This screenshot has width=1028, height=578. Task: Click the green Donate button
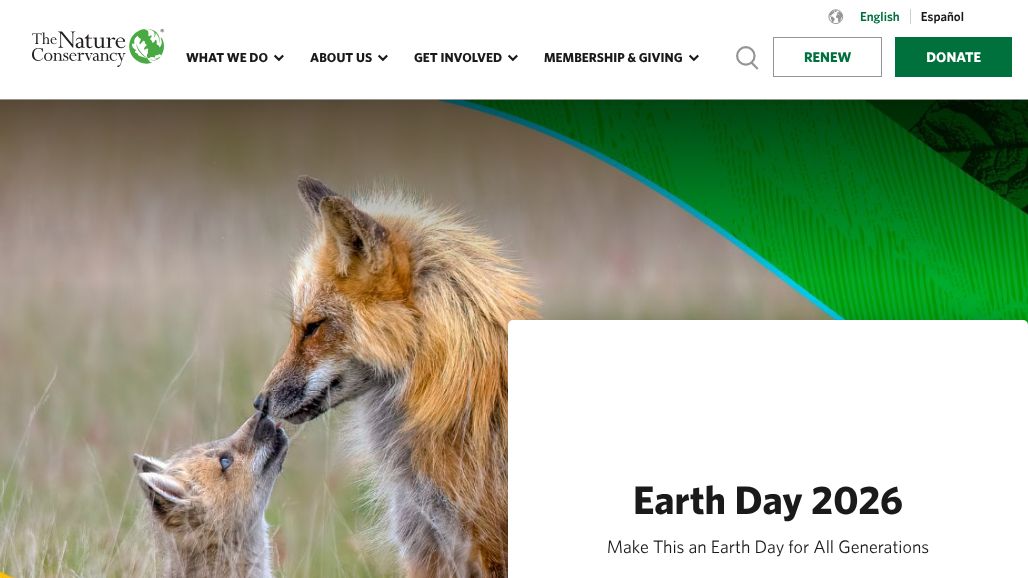click(x=953, y=57)
